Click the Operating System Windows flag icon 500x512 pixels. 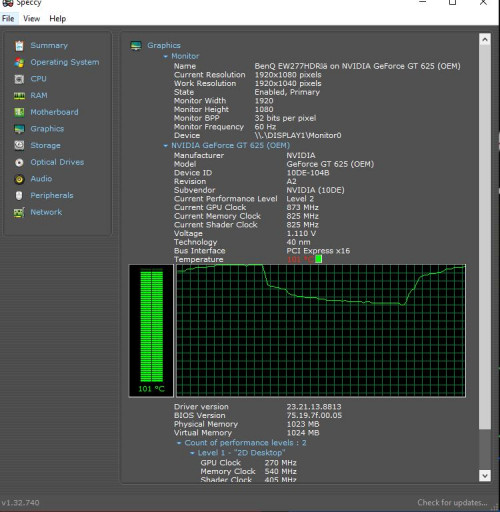pos(19,62)
